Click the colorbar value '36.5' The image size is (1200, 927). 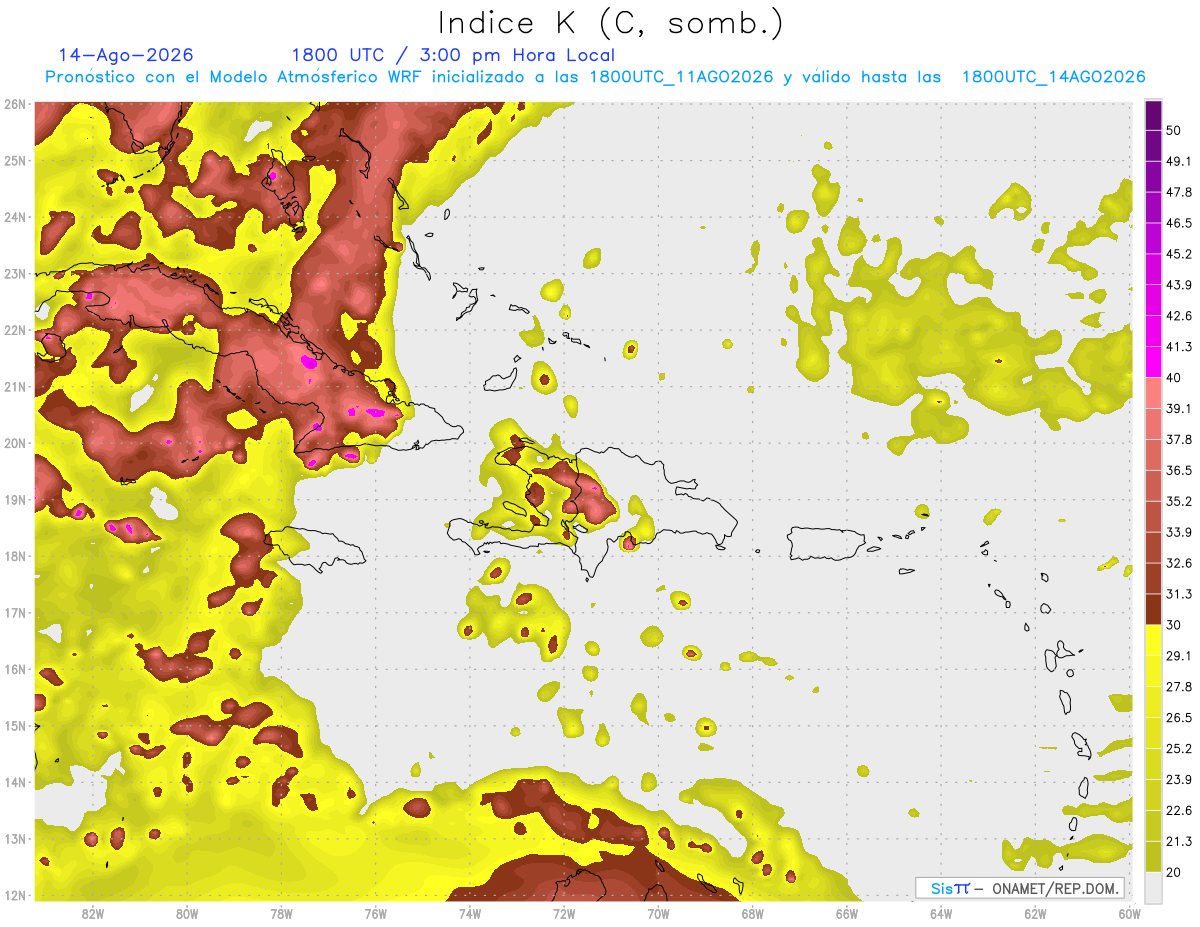[1178, 471]
